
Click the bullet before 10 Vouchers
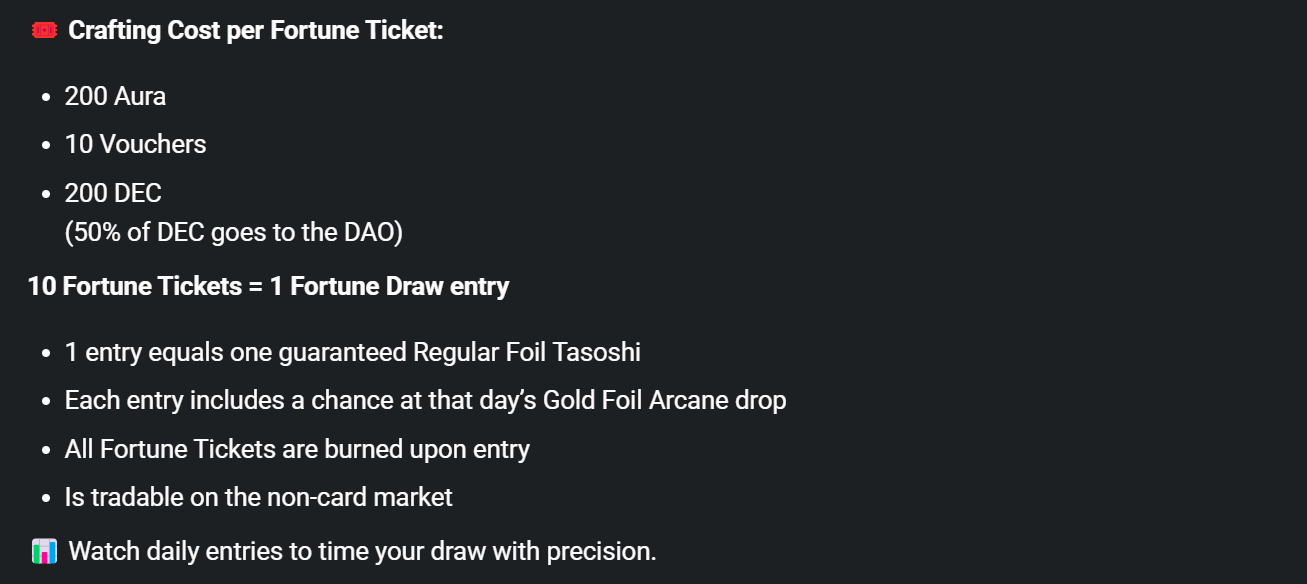point(46,146)
